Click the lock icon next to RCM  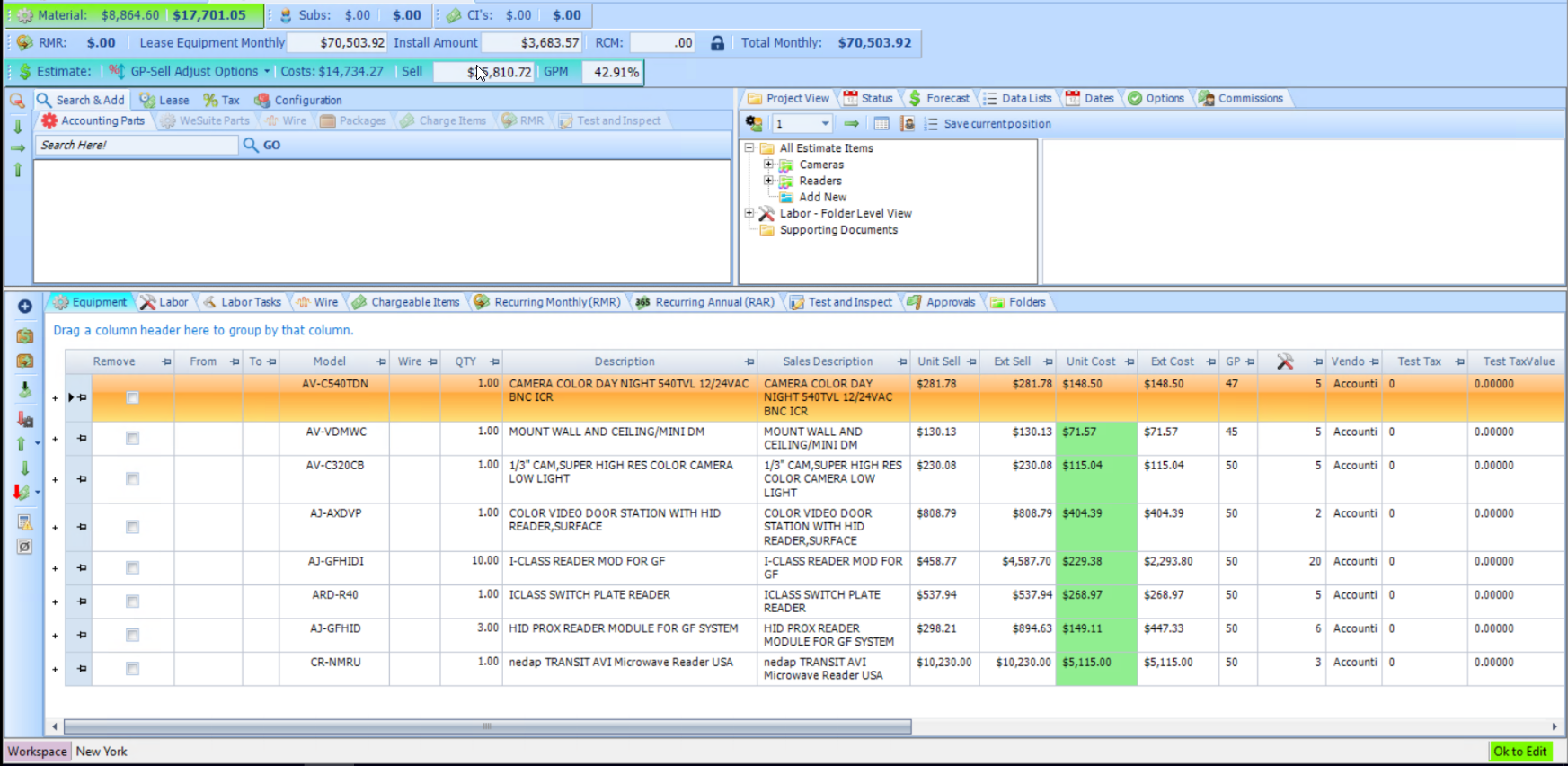(x=717, y=42)
